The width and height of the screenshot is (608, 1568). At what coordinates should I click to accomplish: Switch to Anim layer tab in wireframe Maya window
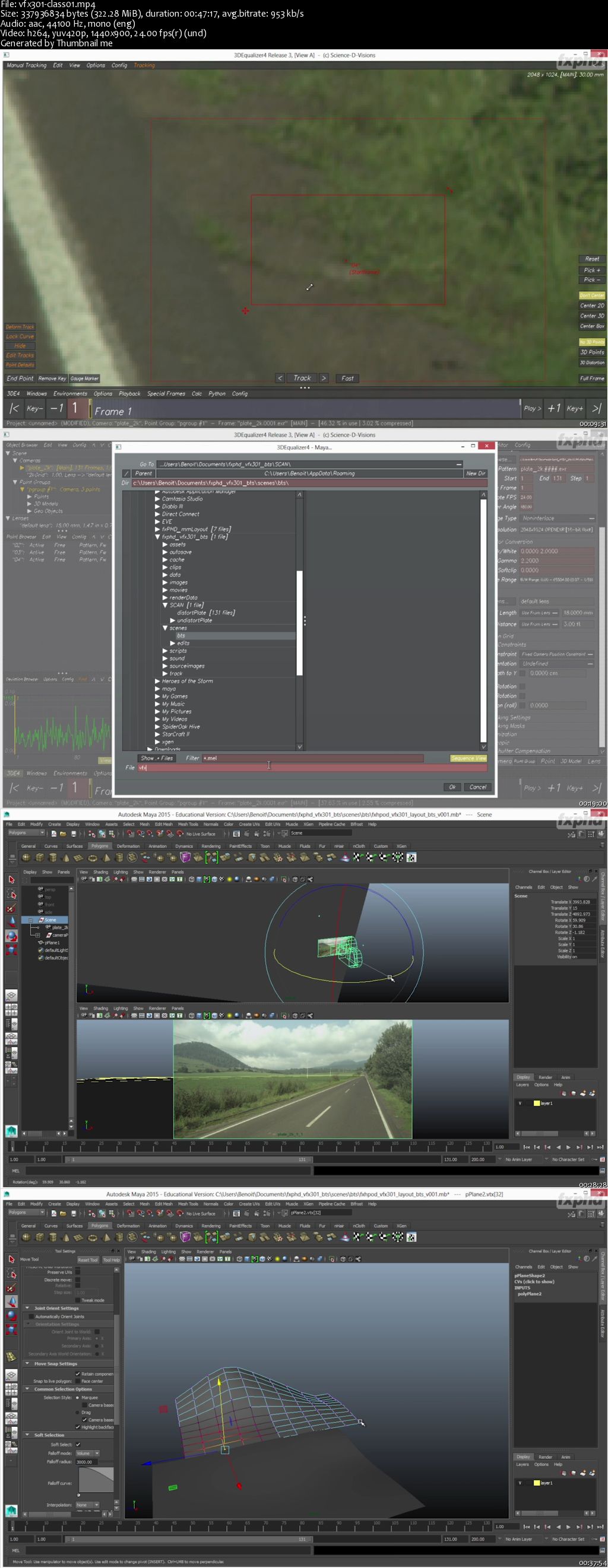pos(565,1457)
